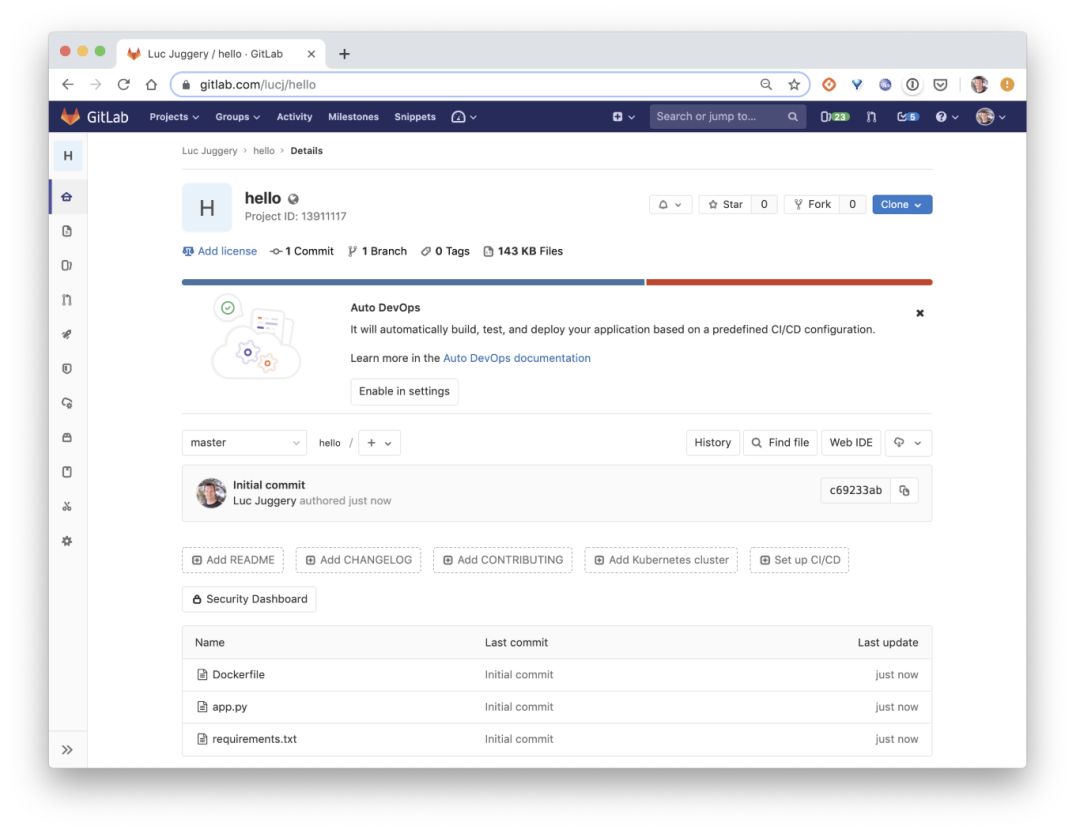Click Luc Juggery breadcrumb link

[x=209, y=151]
